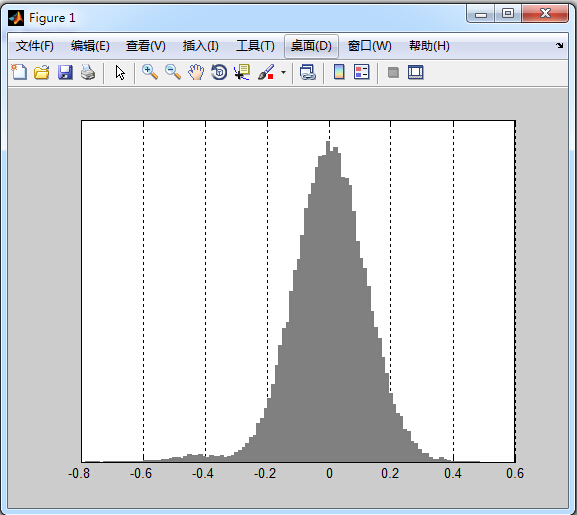This screenshot has width=577, height=515.
Task: Open the 工具(T) menu
Action: [255, 46]
